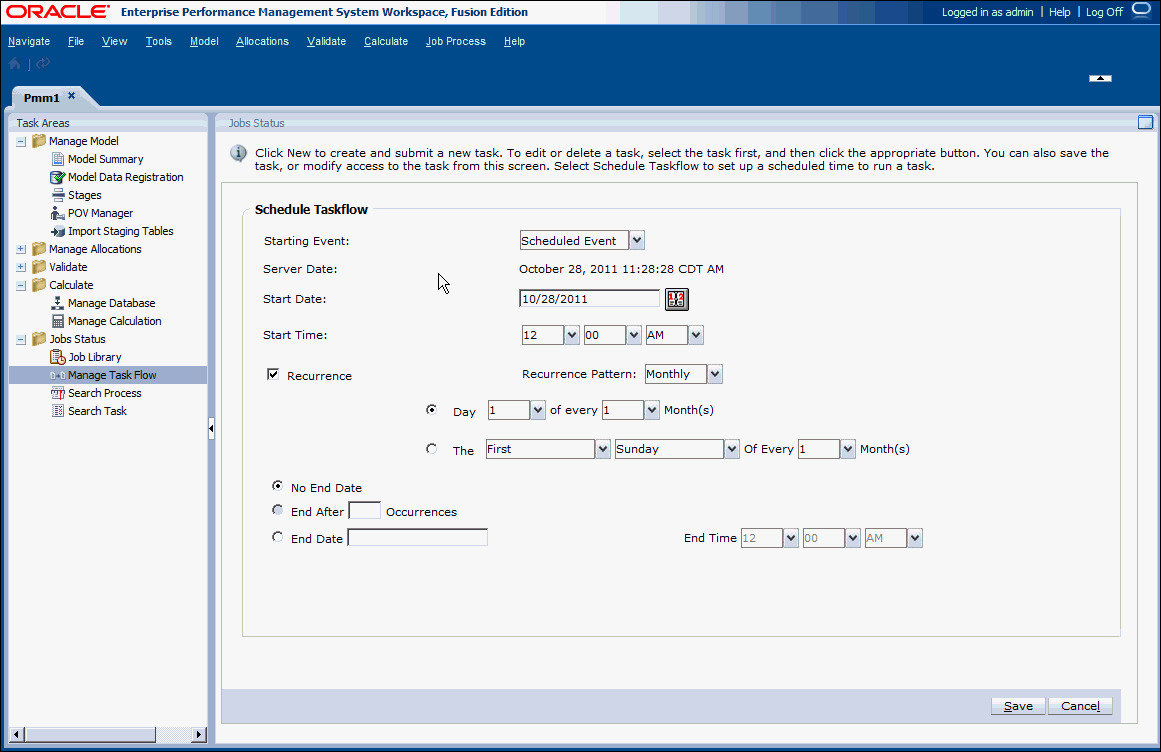
Task: Click the Log Off link
Action: (x=1103, y=11)
